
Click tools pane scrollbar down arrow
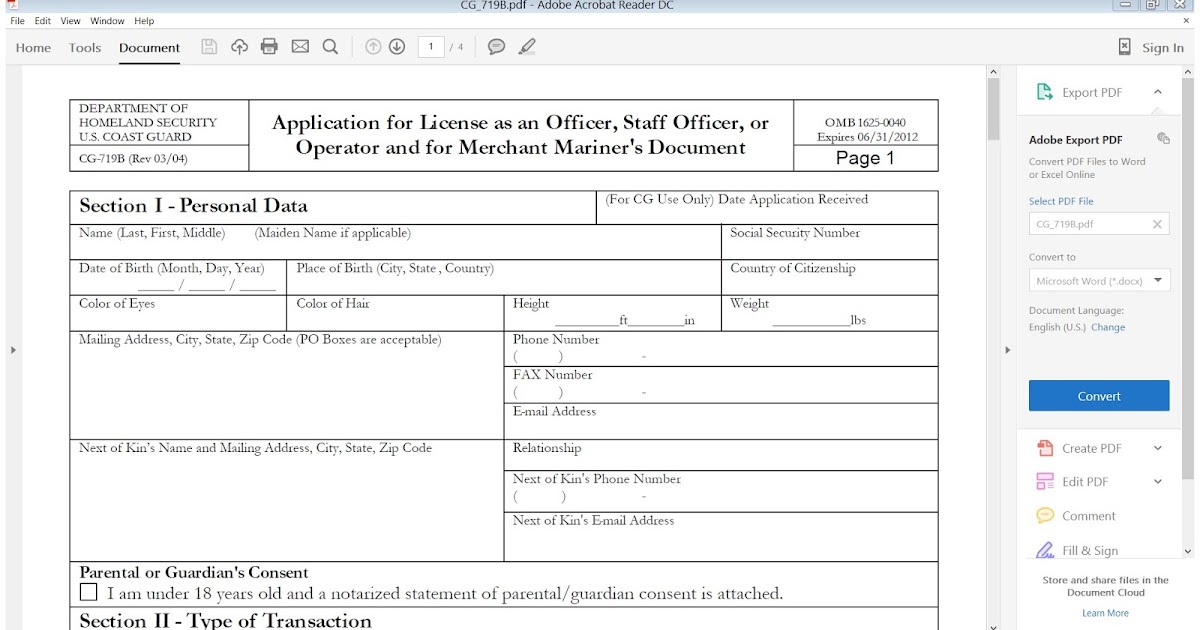point(1187,551)
